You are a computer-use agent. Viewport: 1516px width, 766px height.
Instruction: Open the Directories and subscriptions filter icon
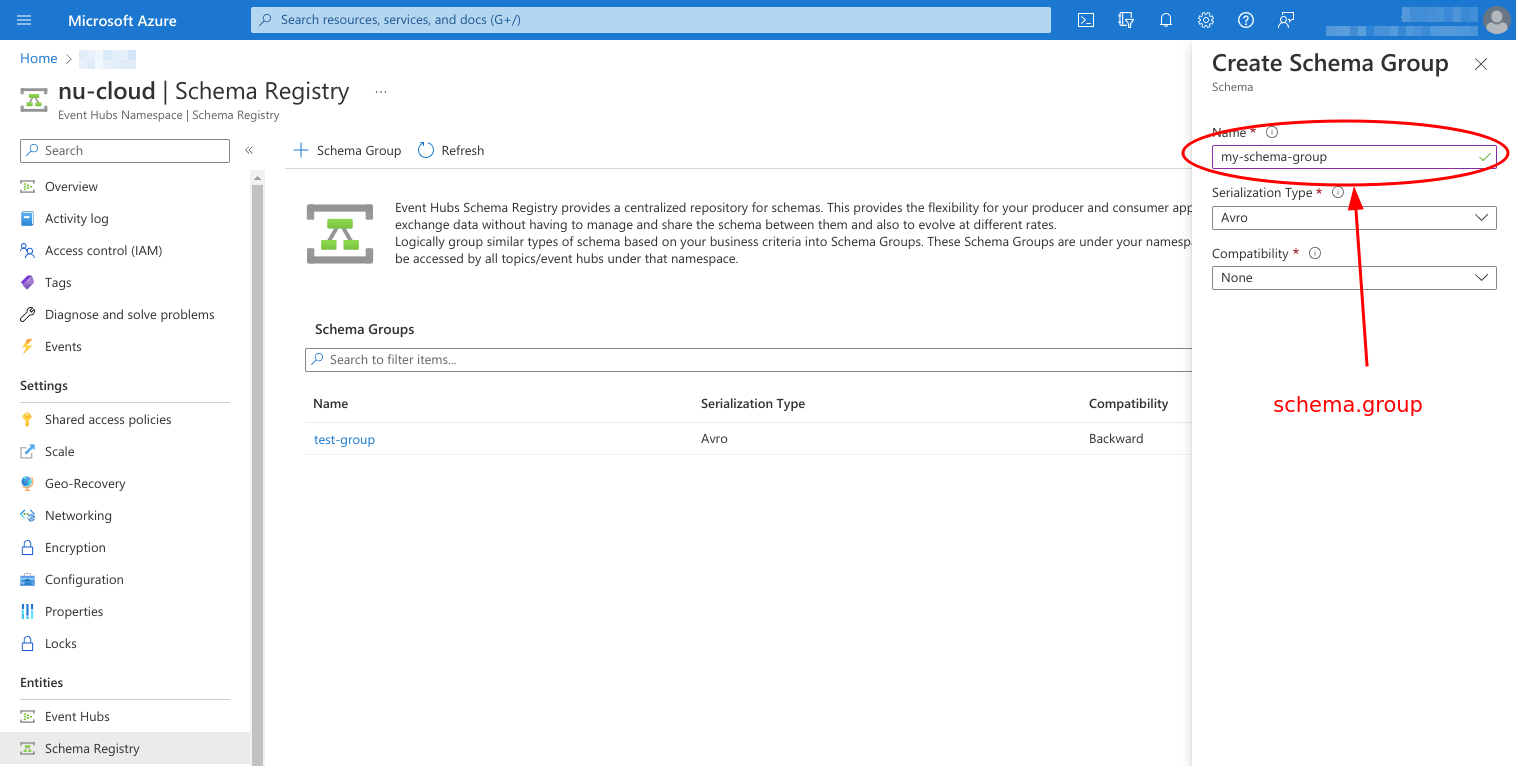pos(1126,20)
